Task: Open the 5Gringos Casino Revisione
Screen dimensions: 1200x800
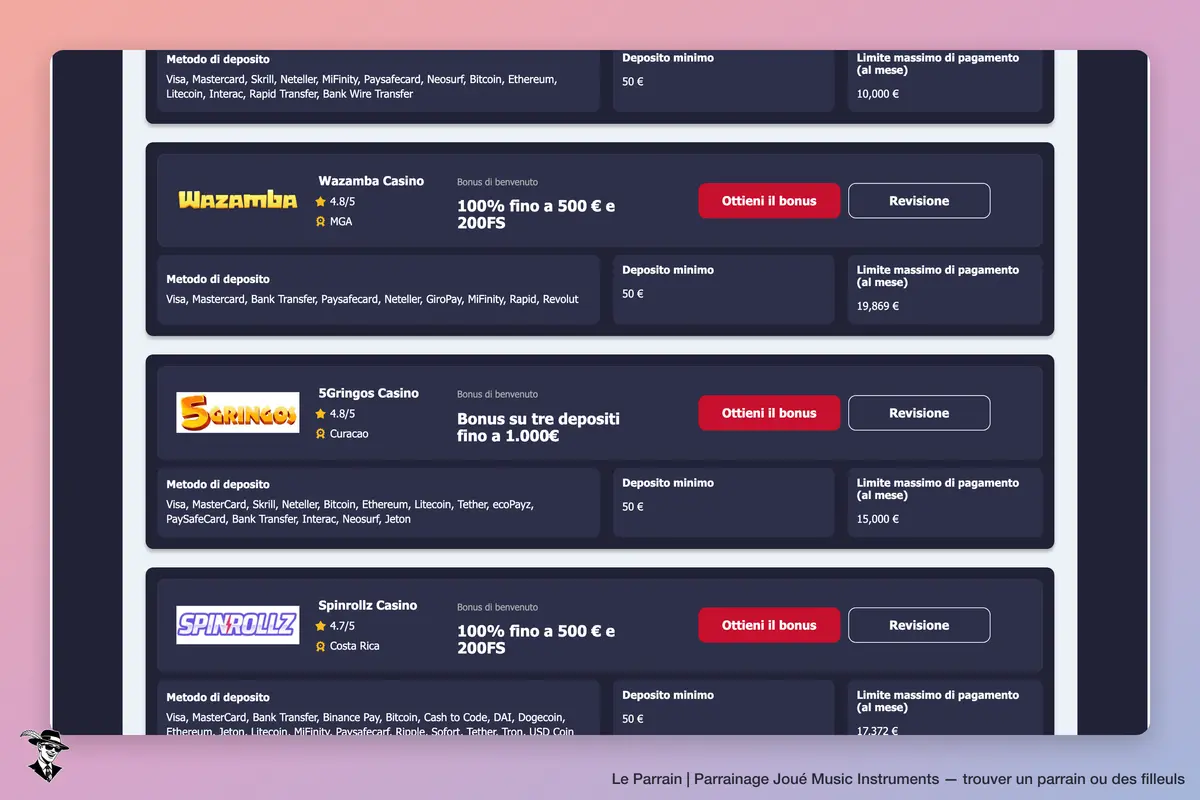Action: click(919, 413)
